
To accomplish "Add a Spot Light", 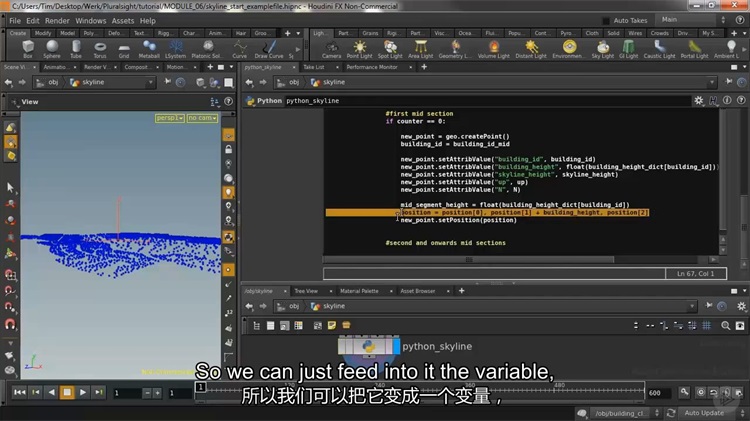I will pos(390,49).
